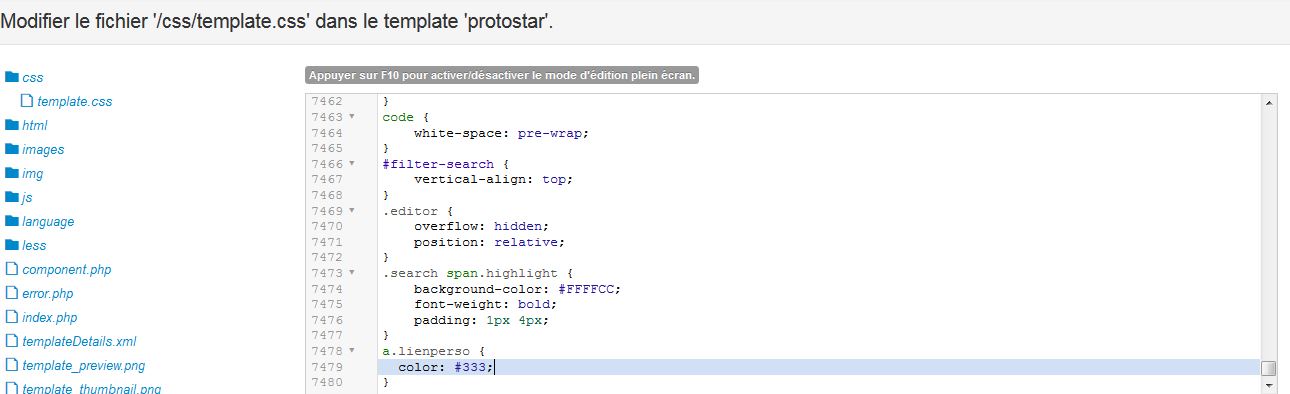Click the editor scrollbar up arrow

[x=1269, y=102]
